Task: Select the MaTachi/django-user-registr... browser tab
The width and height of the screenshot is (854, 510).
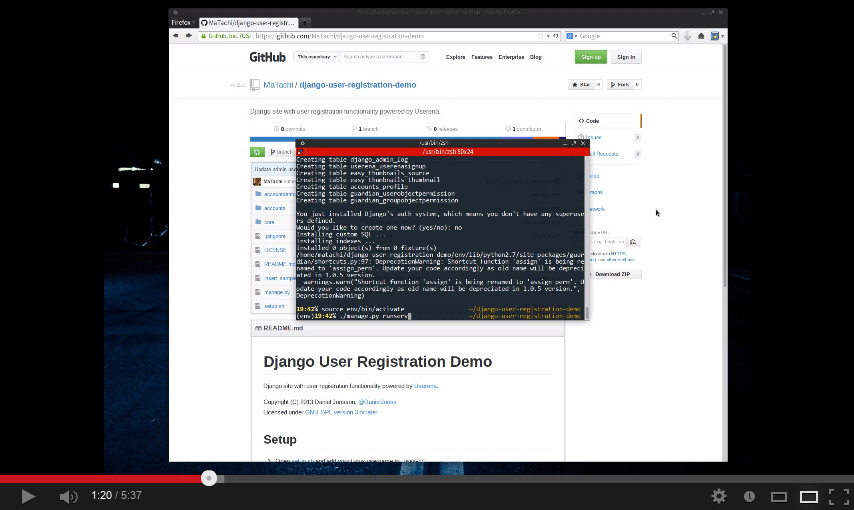Action: (x=248, y=22)
